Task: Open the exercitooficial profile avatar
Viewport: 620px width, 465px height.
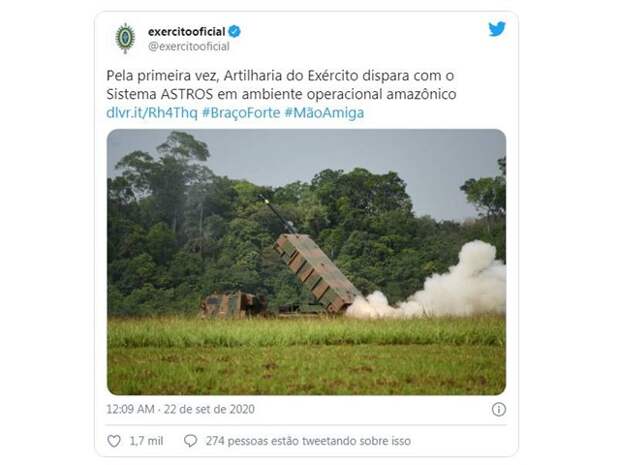Action: [x=125, y=38]
